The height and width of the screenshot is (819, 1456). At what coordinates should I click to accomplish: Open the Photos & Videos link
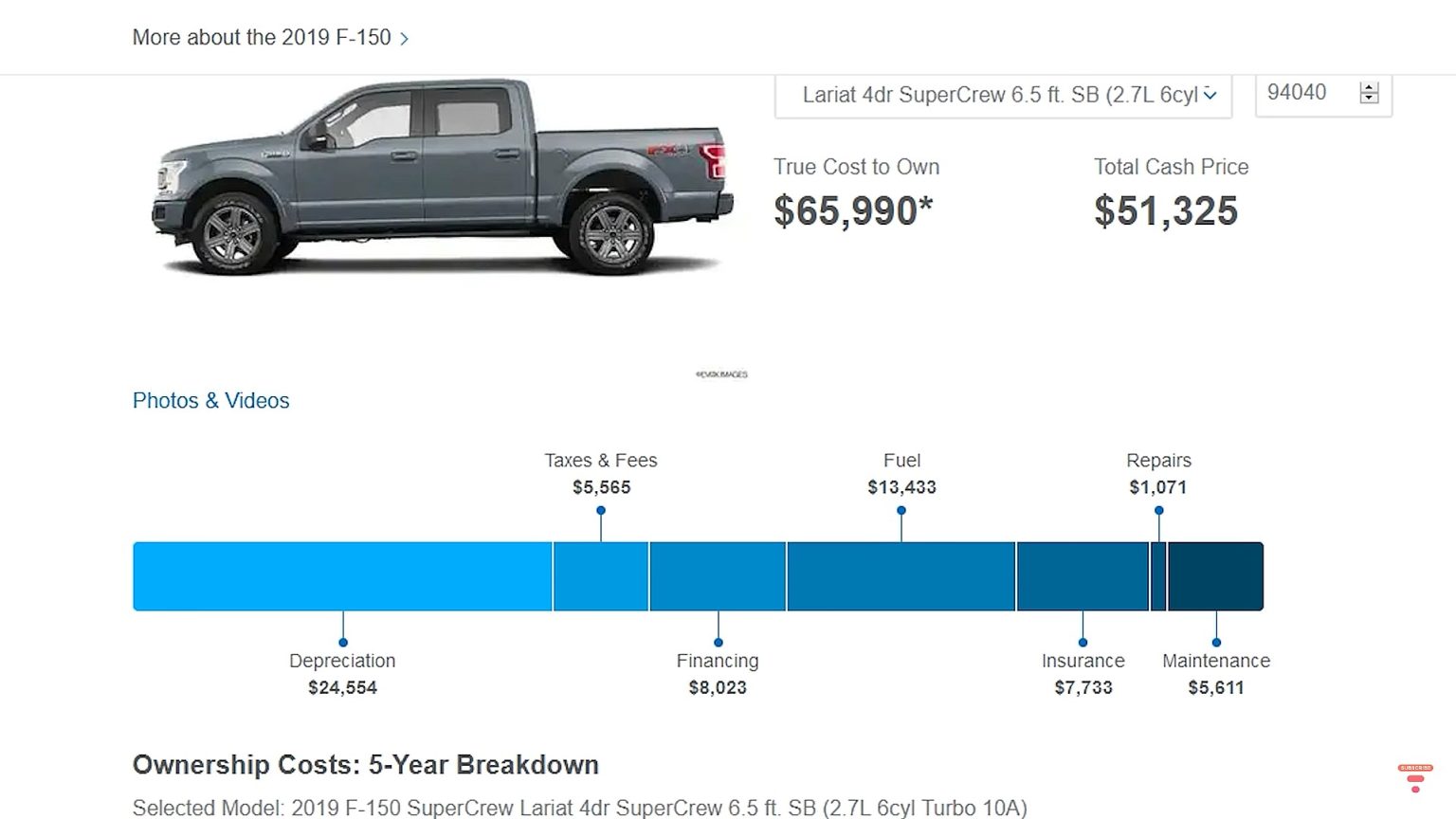coord(210,401)
